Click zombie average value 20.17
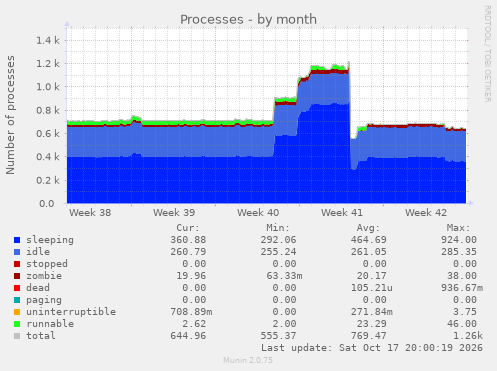 pyautogui.click(x=372, y=276)
